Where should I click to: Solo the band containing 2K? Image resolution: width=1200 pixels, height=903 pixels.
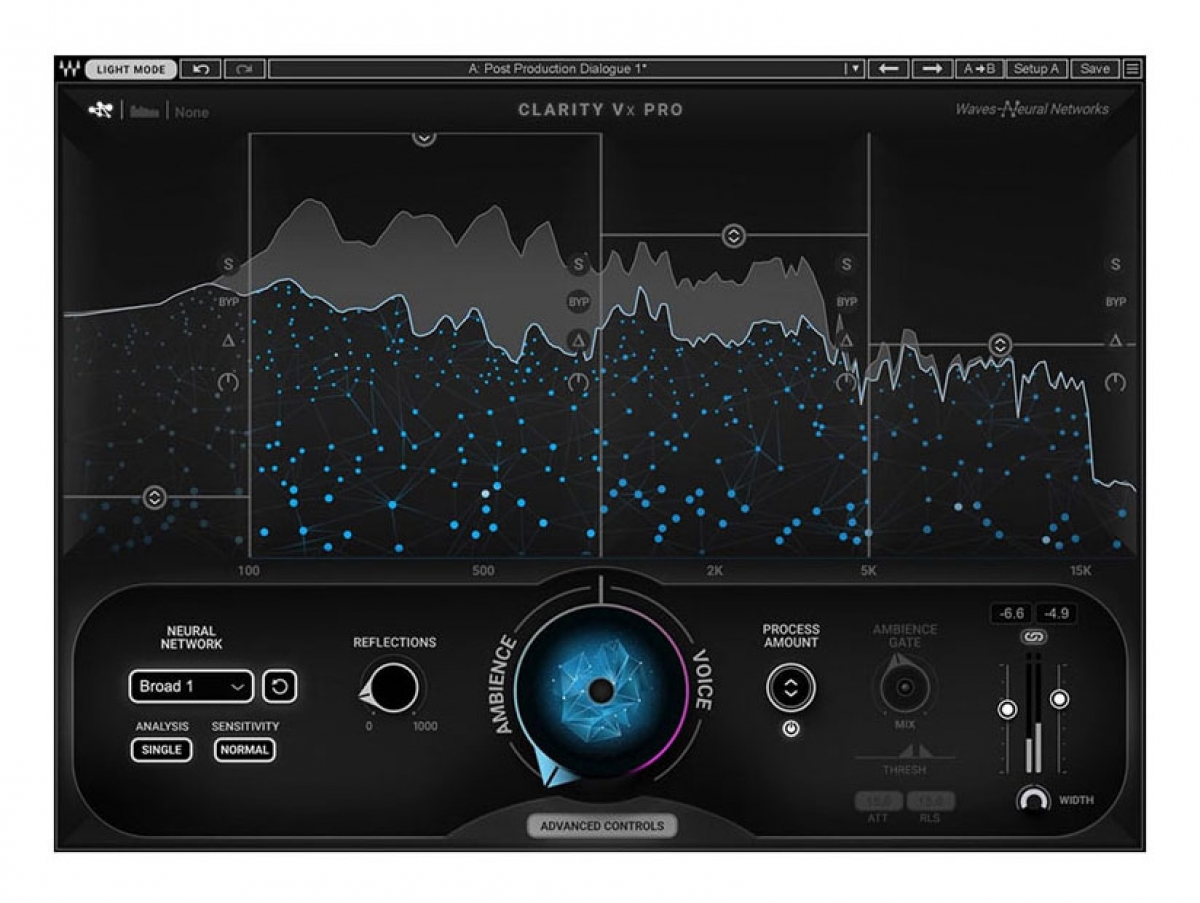pyautogui.click(x=847, y=265)
